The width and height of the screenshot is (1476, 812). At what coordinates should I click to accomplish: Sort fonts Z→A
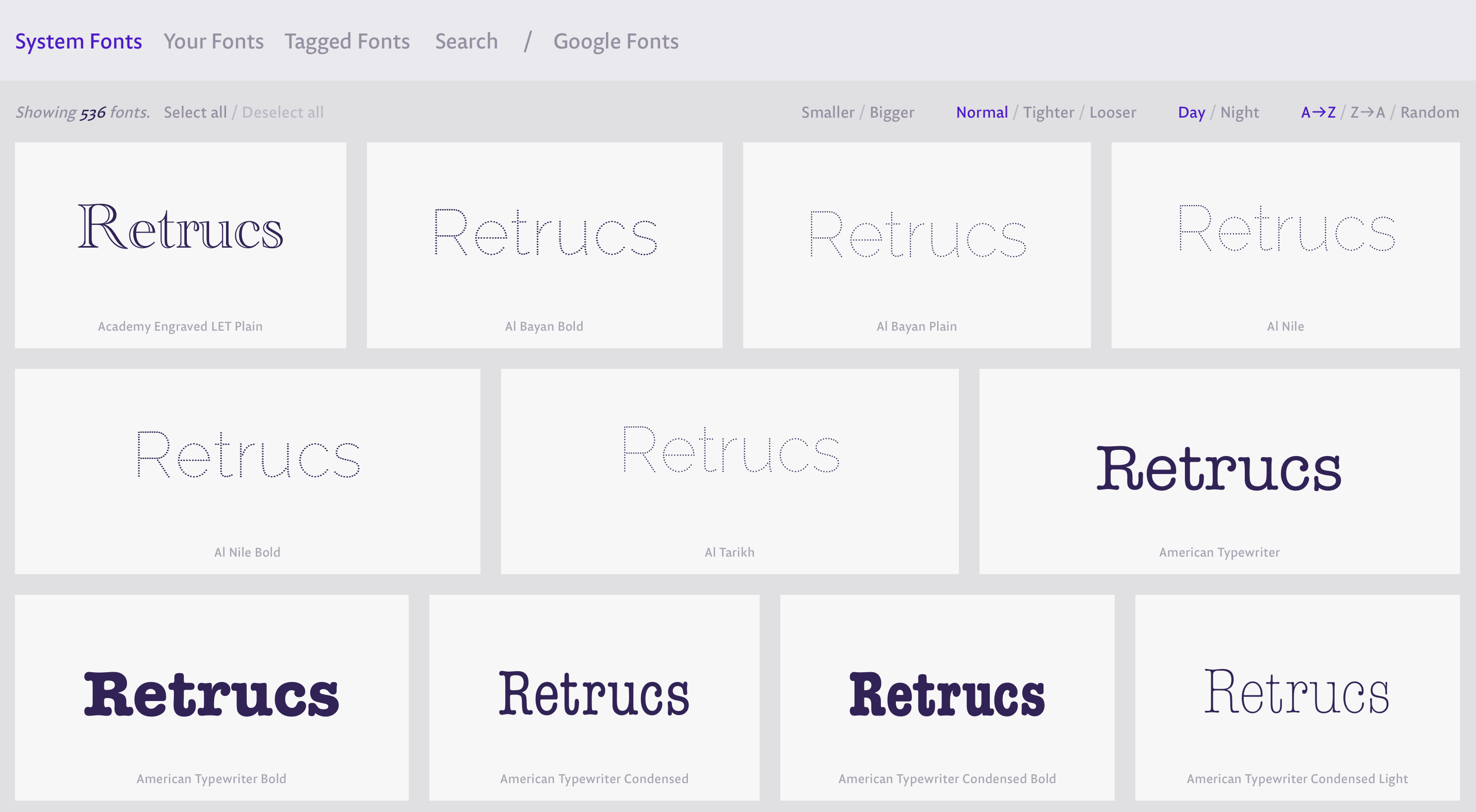1367,112
